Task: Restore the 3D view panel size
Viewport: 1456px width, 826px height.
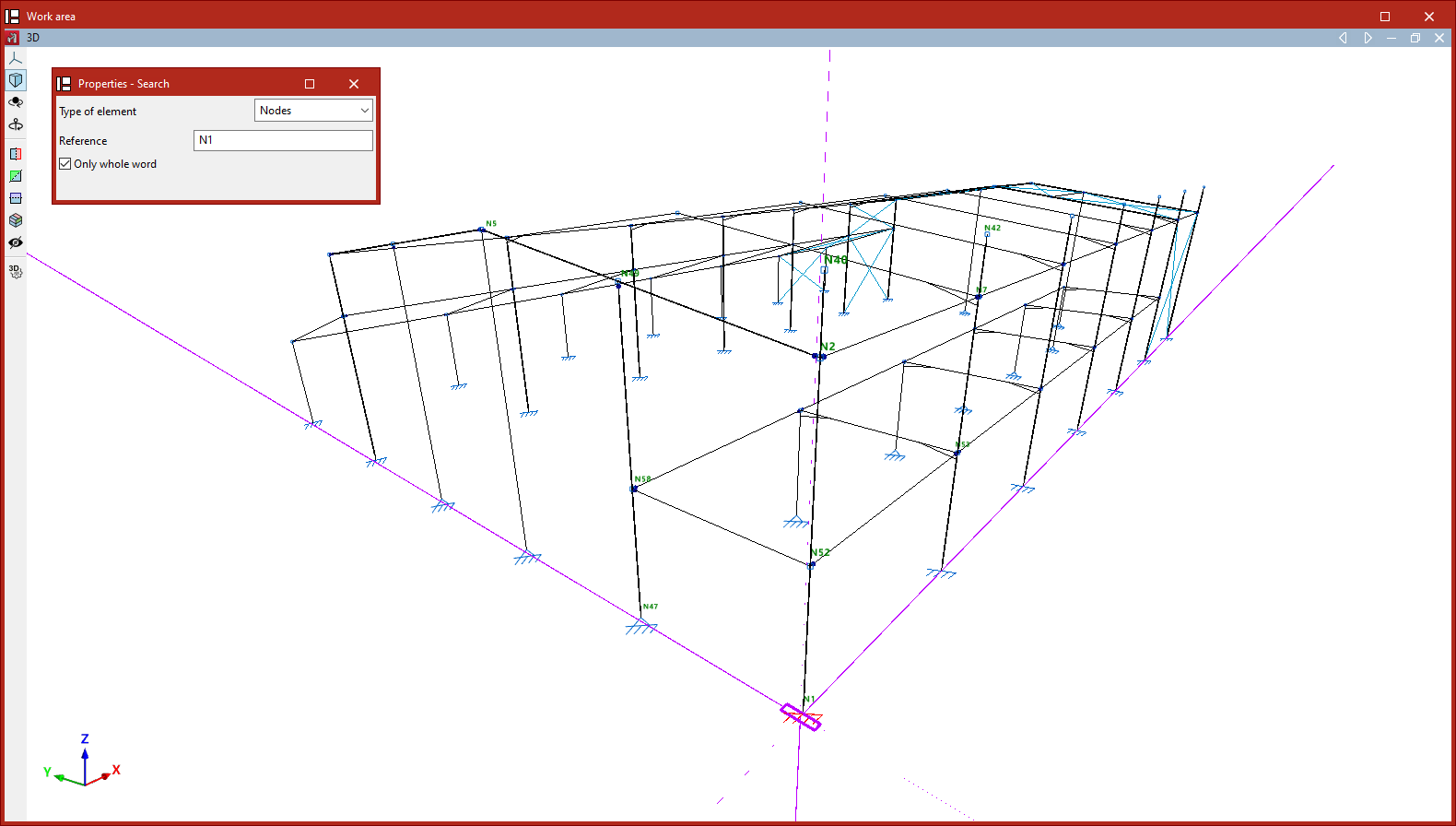Action: coord(1415,38)
